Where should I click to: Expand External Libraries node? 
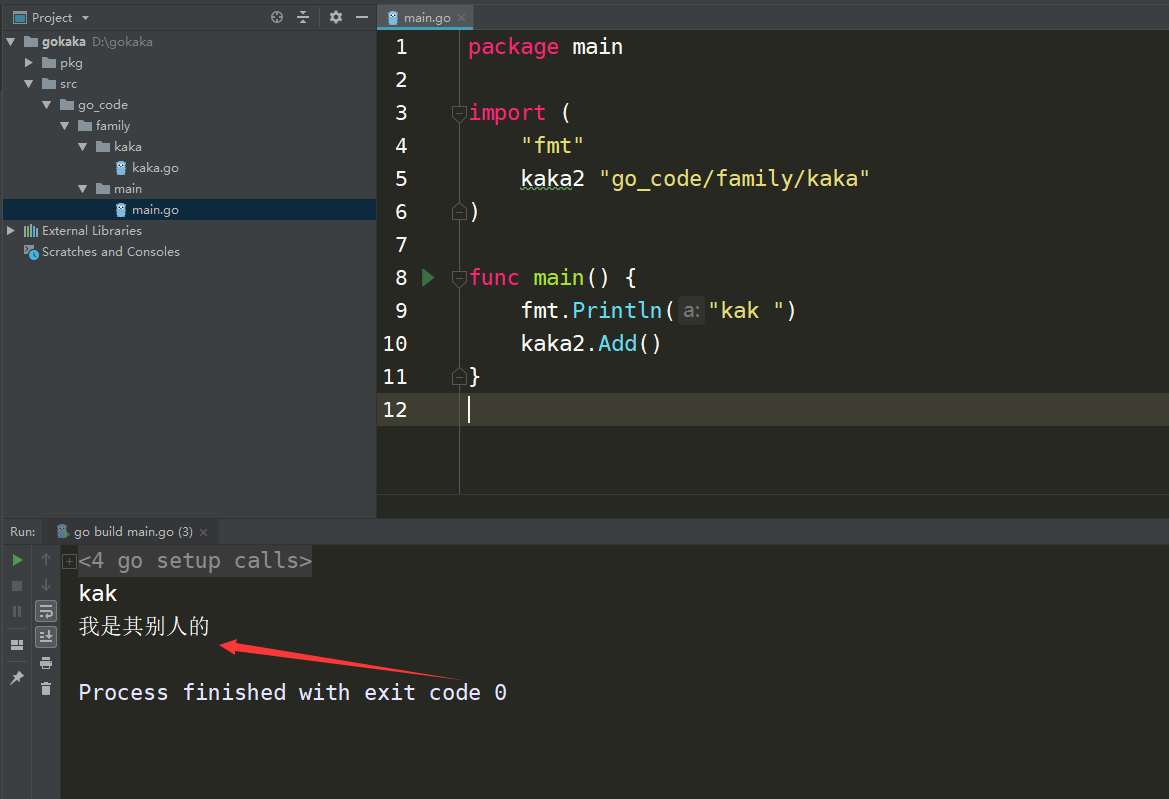[10, 230]
